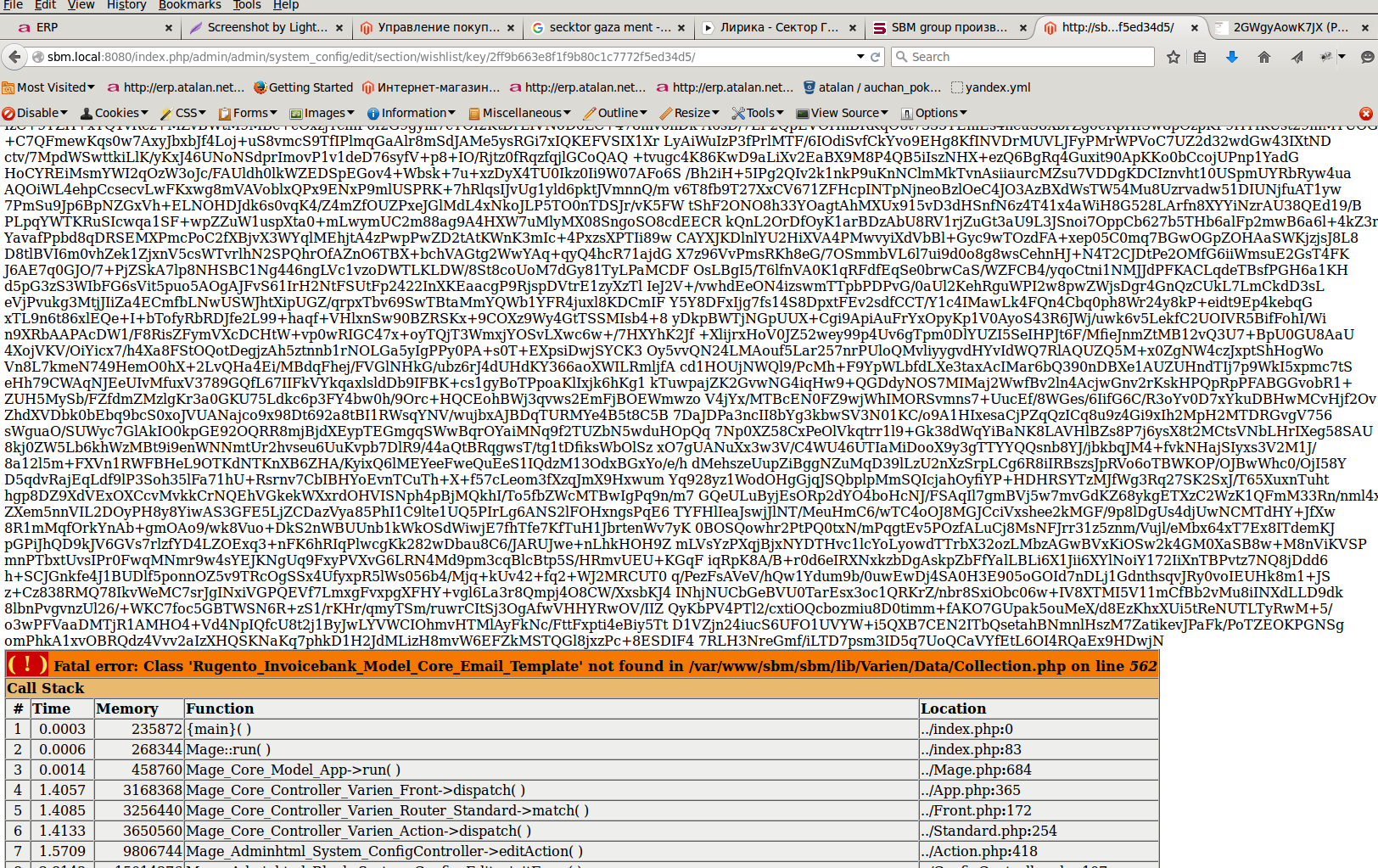Viewport: 1378px width, 868px height.
Task: Close the secktor gaza ment tab
Action: (x=681, y=28)
